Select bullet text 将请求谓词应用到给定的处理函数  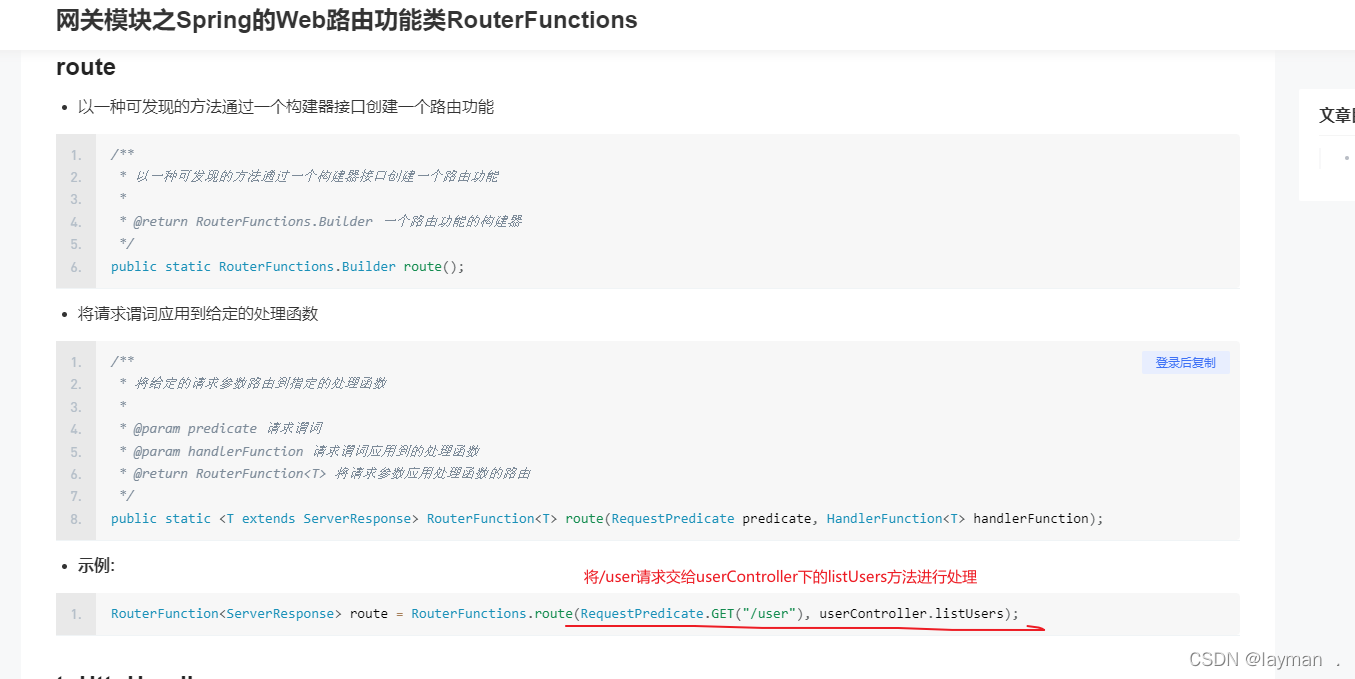pos(198,313)
